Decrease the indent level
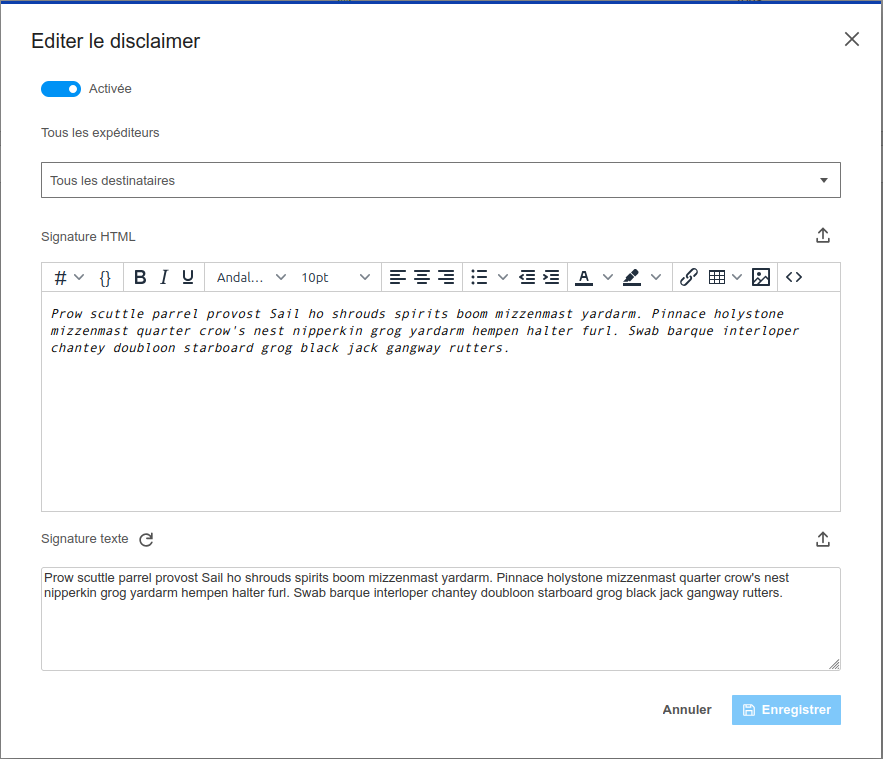Screen dimensions: 883x759 (527, 277)
